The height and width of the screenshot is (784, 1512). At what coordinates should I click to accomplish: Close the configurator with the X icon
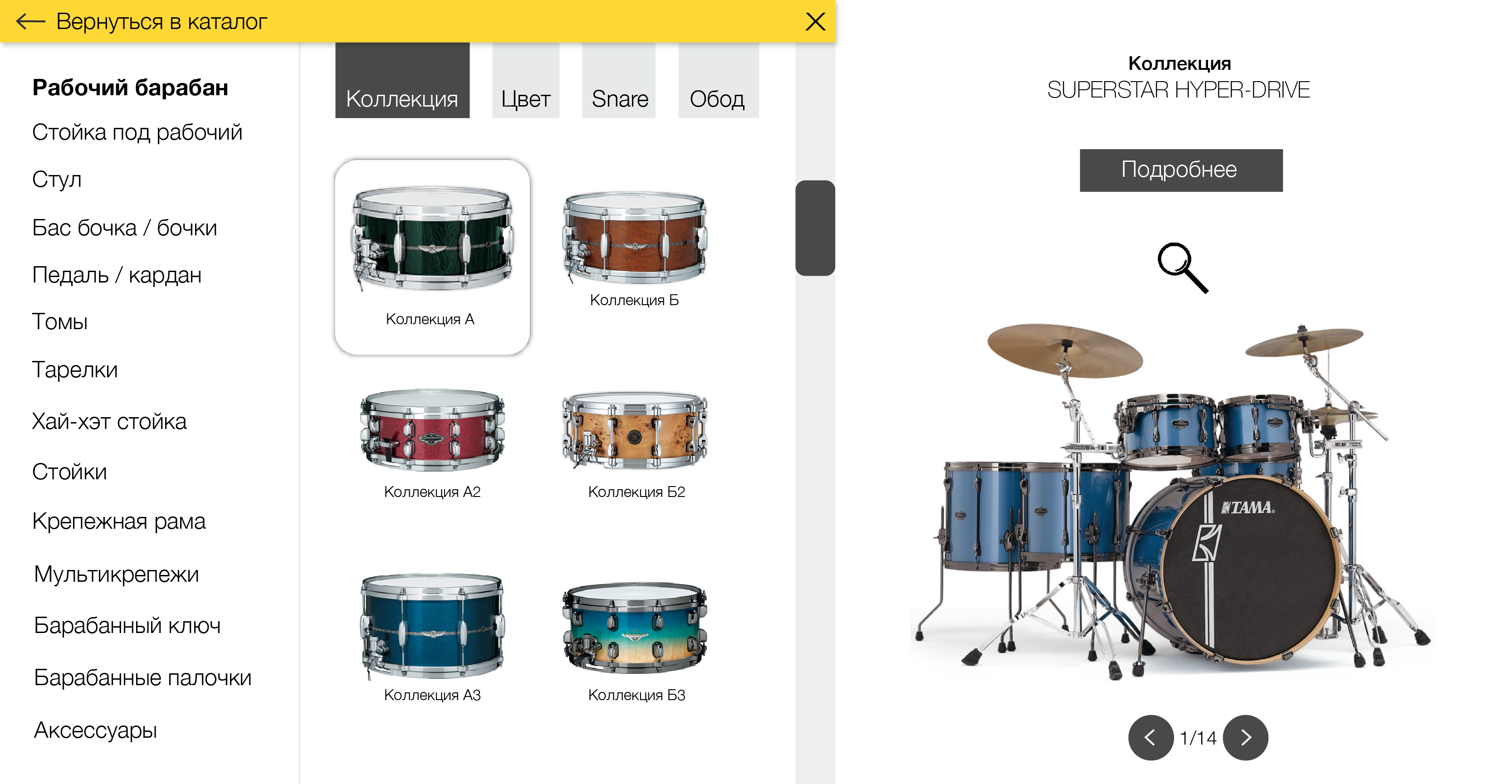pyautogui.click(x=815, y=22)
